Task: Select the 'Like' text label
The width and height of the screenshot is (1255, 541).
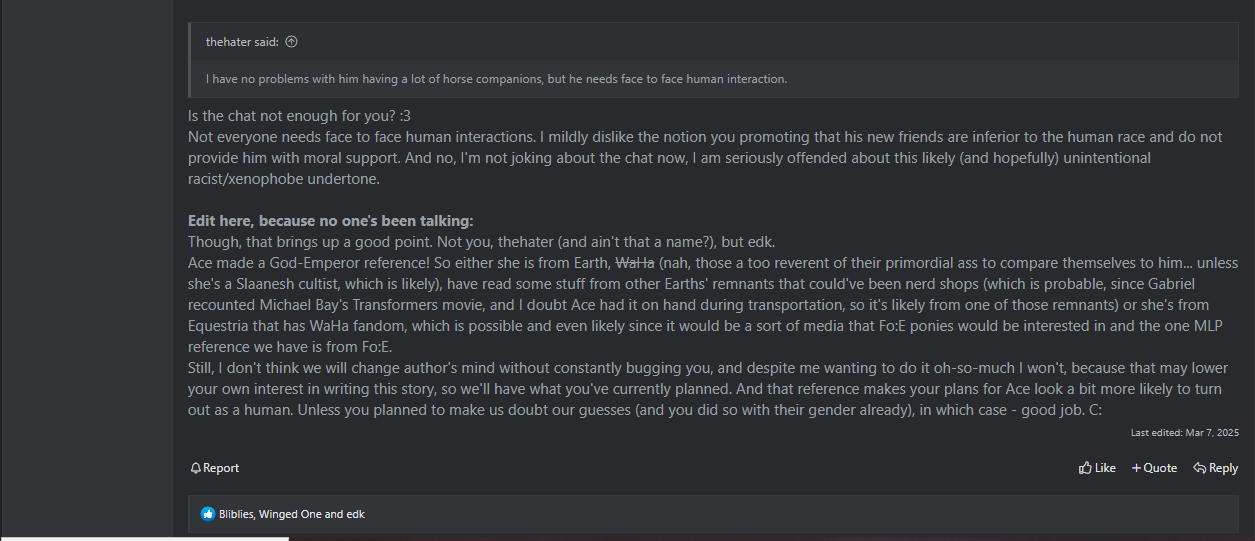Action: (1105, 468)
